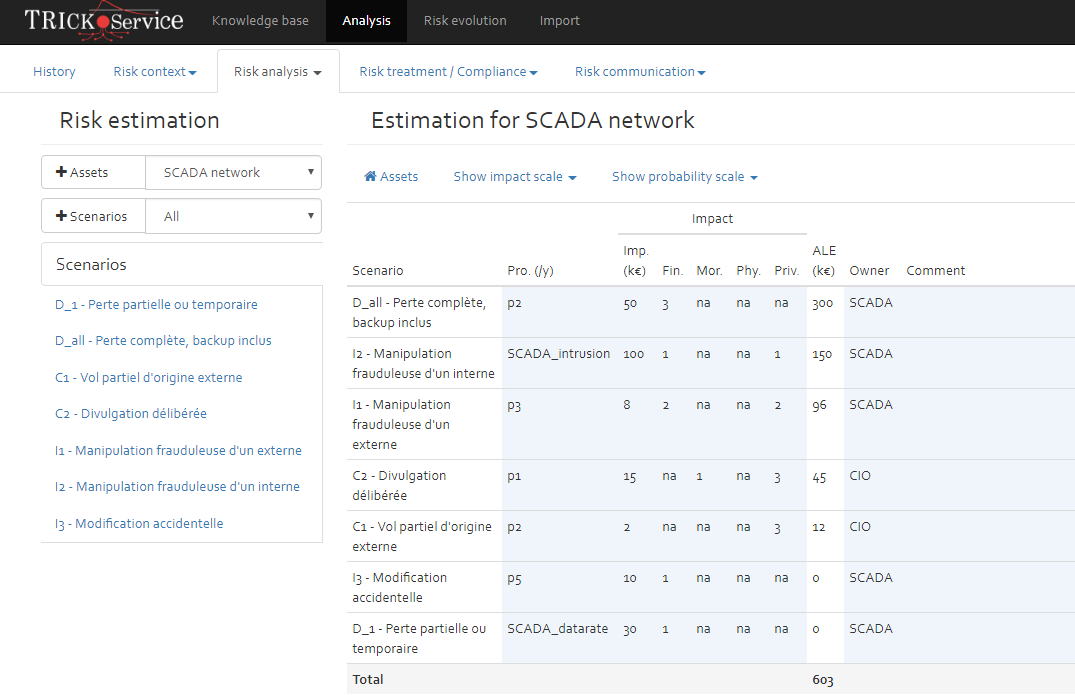1075x695 pixels.
Task: Click SCADA_intrusion probability value
Action: pyautogui.click(x=559, y=354)
